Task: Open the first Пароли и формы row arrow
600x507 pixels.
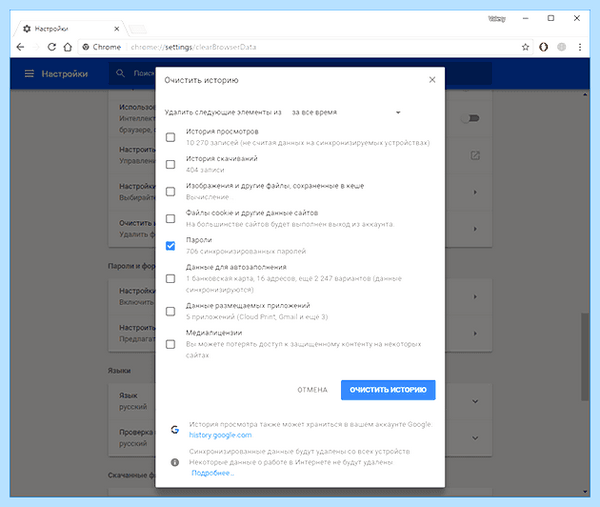Action: click(x=475, y=297)
